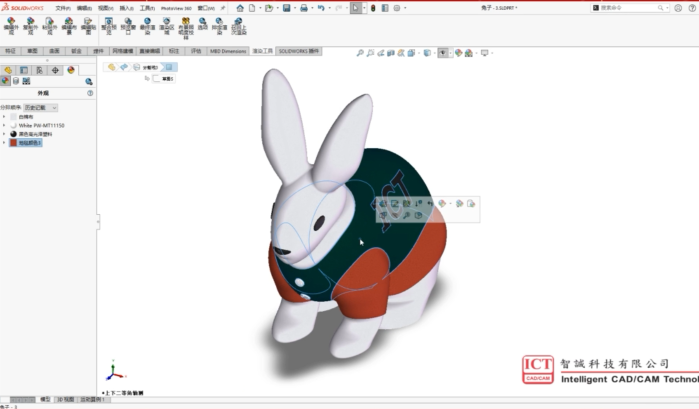Click the help icon in 外观 panel header
This screenshot has height=409, width=699.
pos(90,93)
